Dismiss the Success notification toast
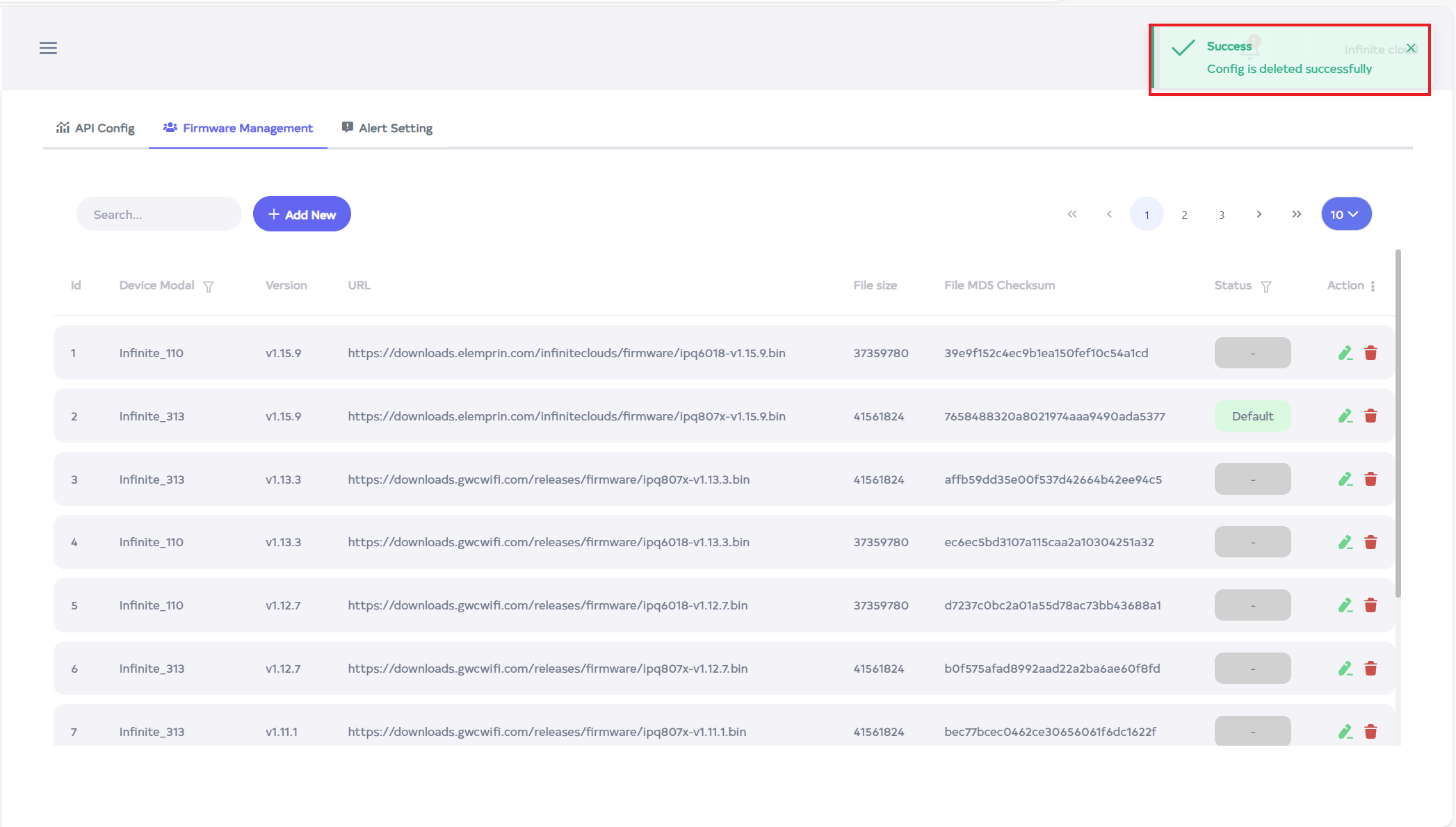 point(1411,48)
